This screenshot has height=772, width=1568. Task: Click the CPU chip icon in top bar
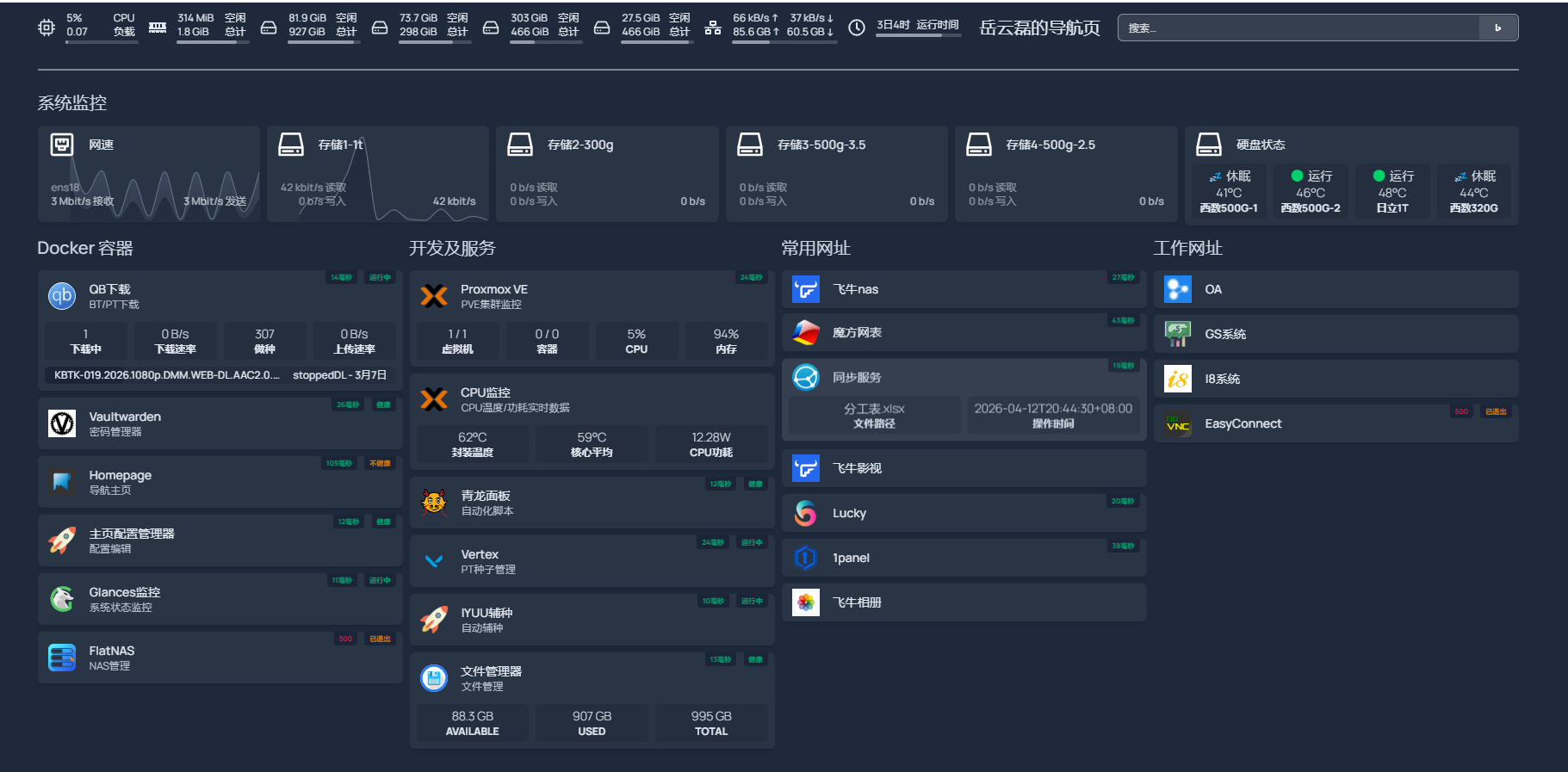pos(46,28)
